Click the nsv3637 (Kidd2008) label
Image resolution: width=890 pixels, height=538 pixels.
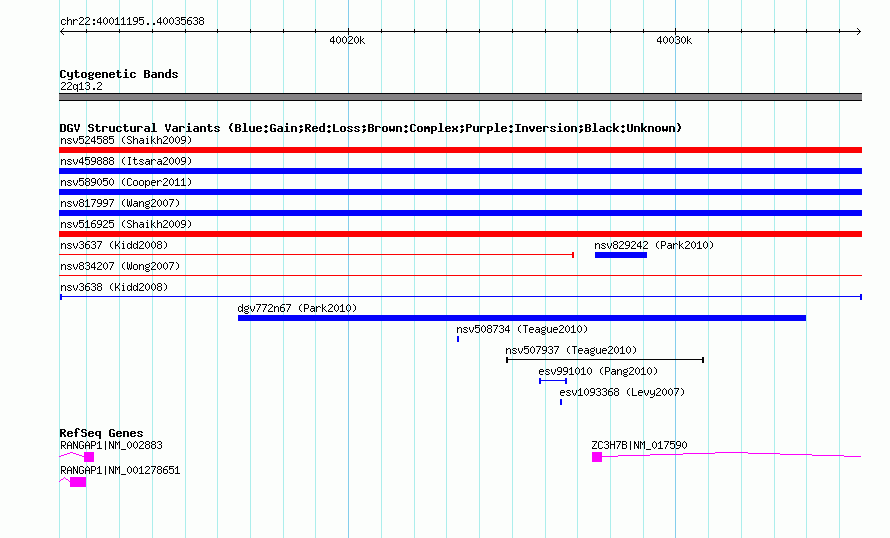(114, 245)
